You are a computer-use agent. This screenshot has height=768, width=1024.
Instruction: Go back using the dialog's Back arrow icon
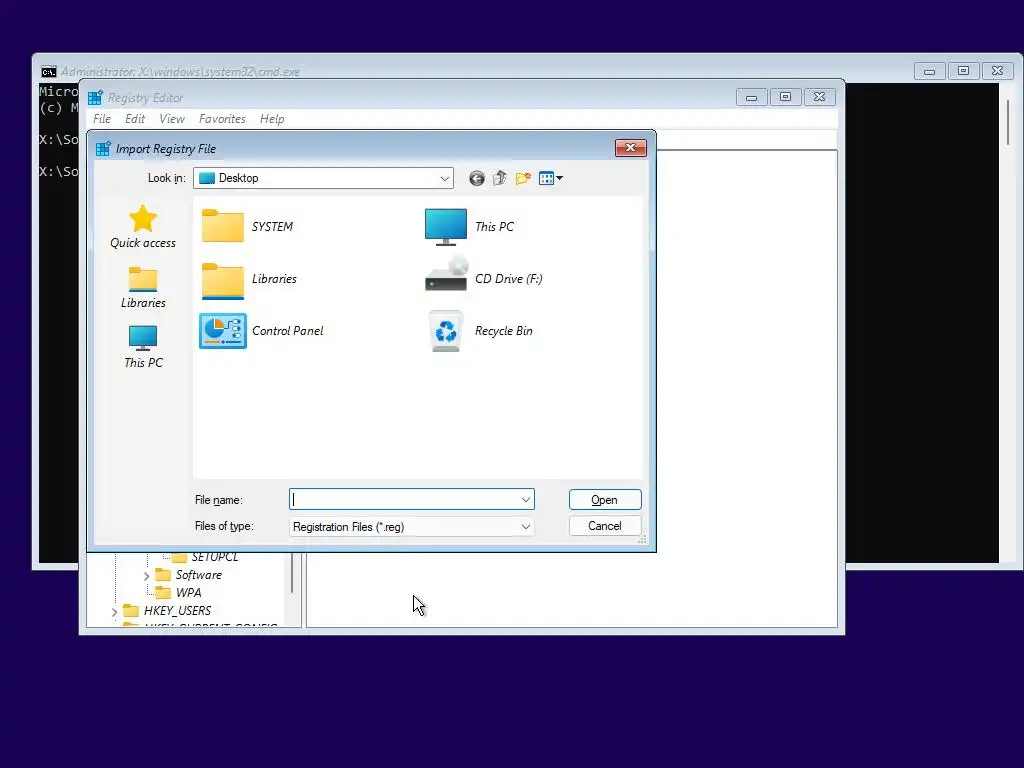click(x=477, y=178)
